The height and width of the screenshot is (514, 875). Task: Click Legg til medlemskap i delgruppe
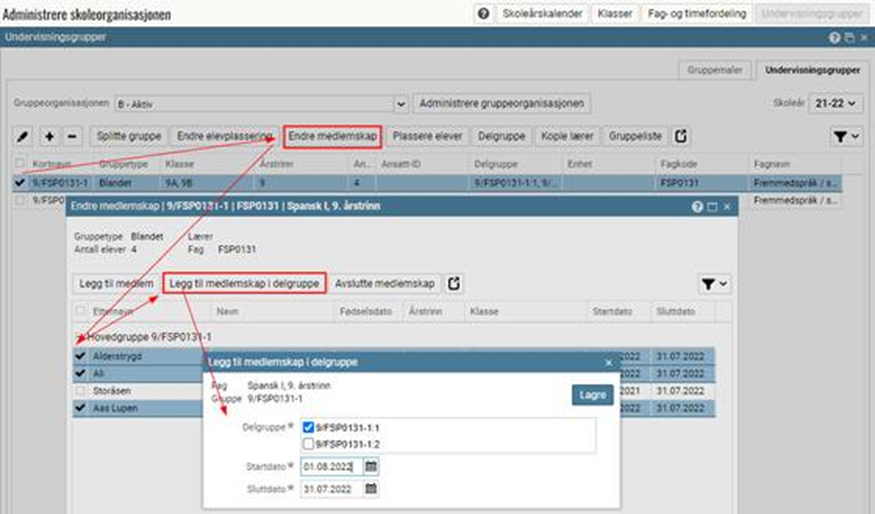click(x=245, y=284)
